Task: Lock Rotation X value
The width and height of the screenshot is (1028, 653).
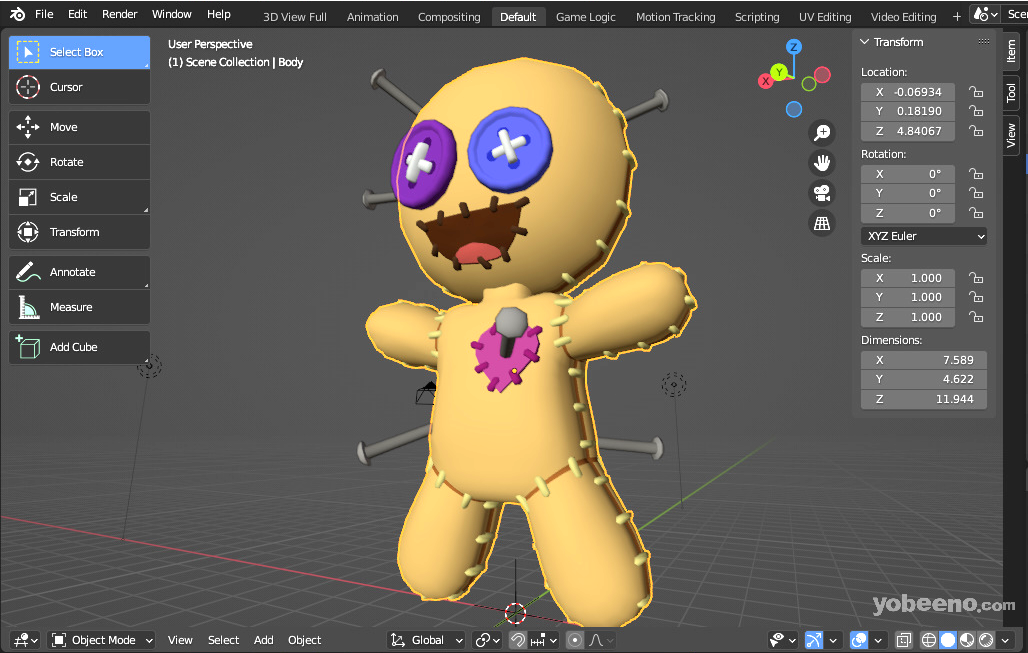Action: coord(976,174)
